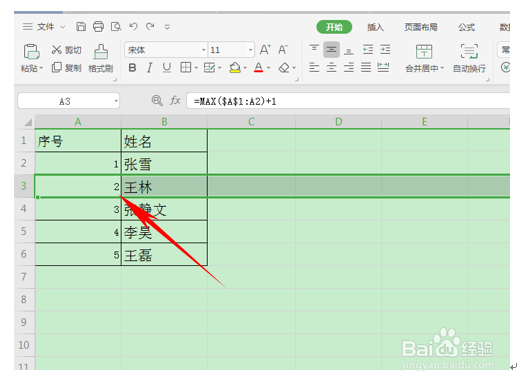Image resolution: width=524 pixels, height=384 pixels.
Task: Click the fill color bucket icon
Action: pos(235,68)
